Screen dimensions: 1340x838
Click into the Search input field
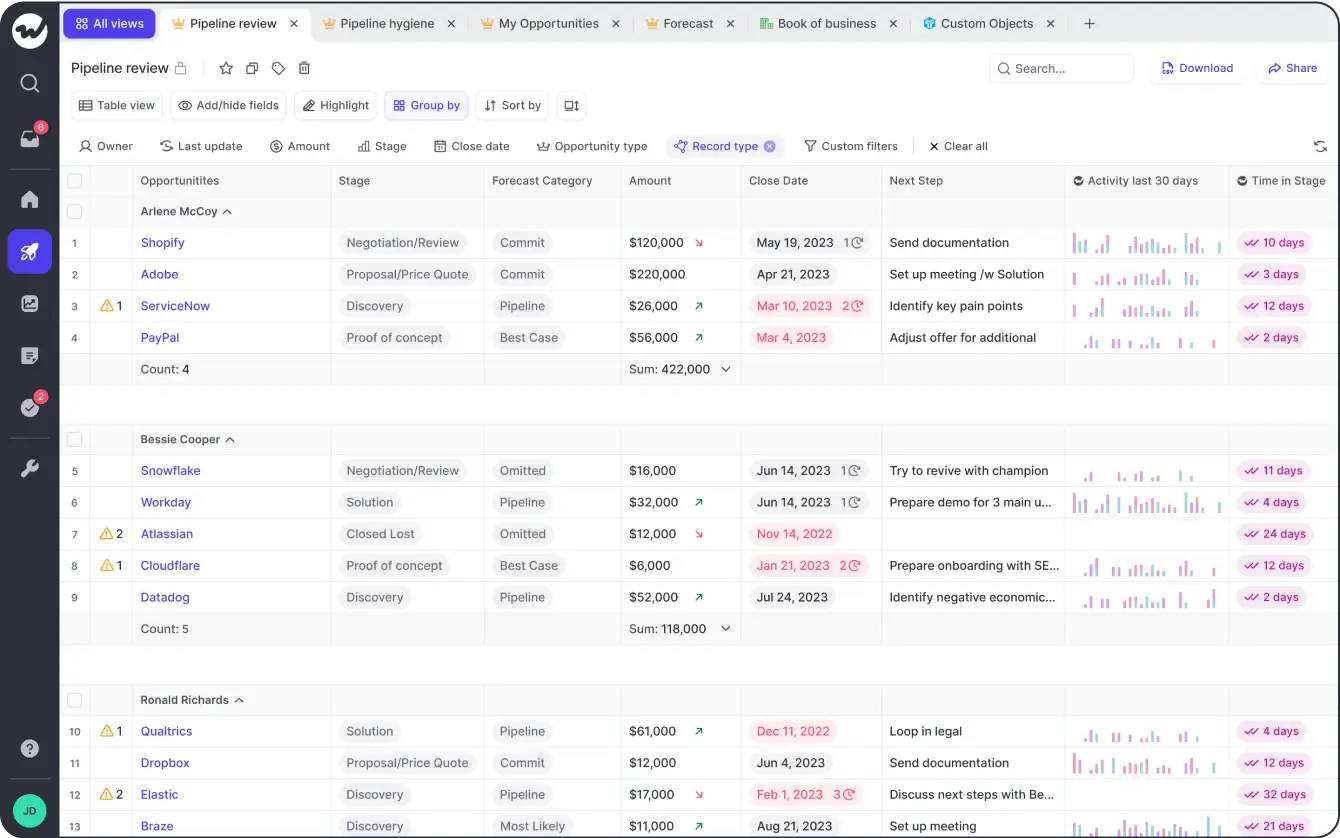click(1062, 68)
